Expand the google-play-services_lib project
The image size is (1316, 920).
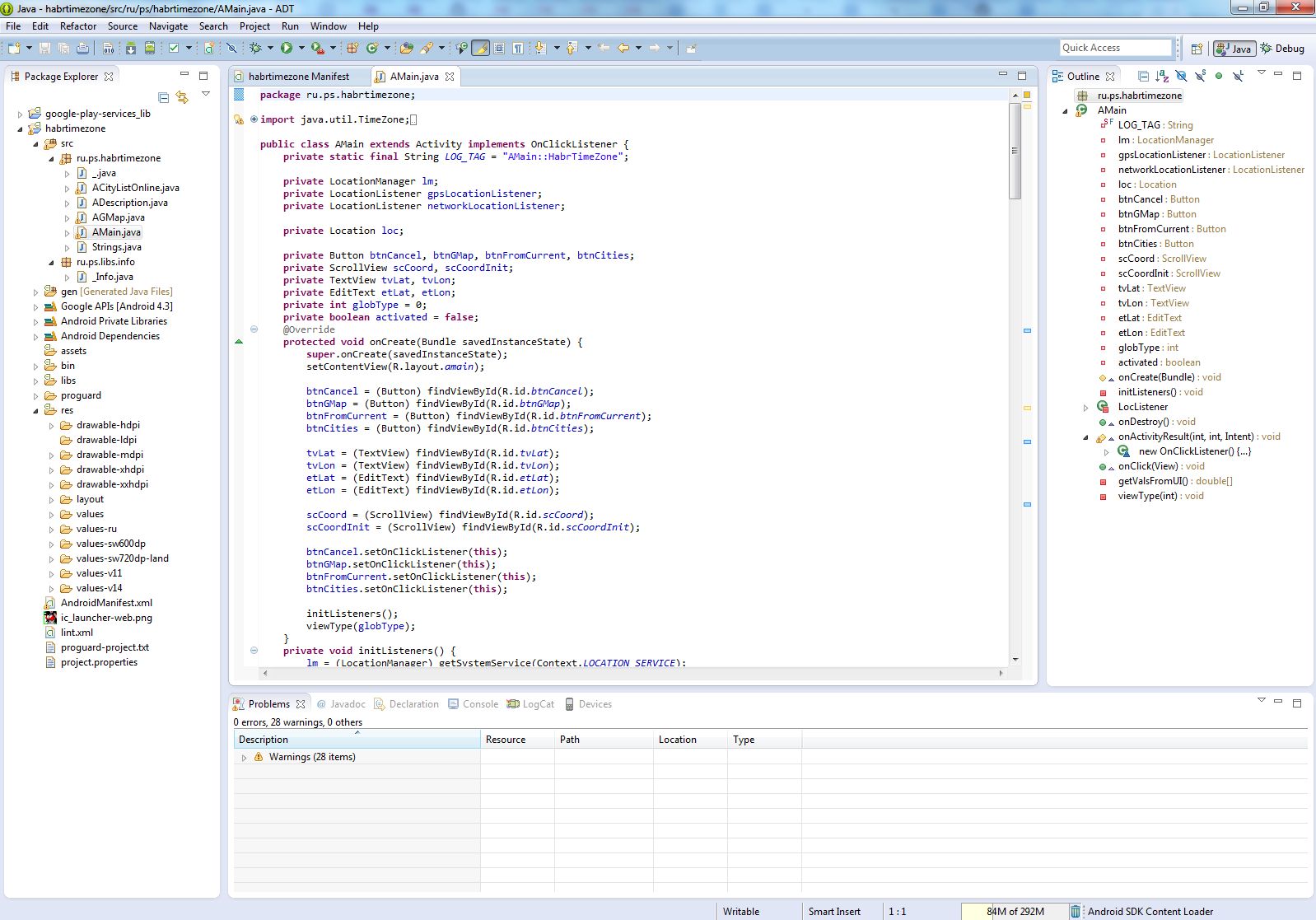[x=21, y=114]
